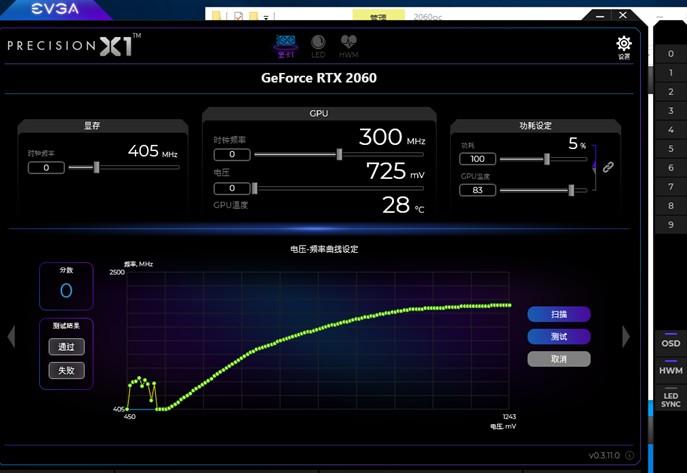Click the score value 0 box

pyautogui.click(x=66, y=286)
